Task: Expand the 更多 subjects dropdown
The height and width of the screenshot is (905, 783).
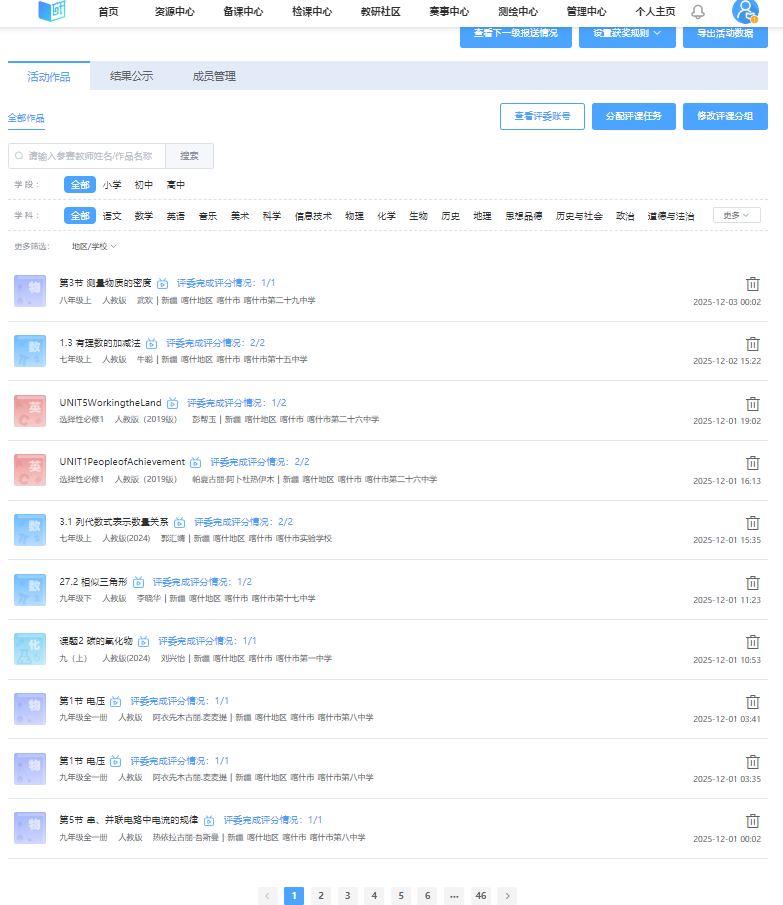Action: 737,215
